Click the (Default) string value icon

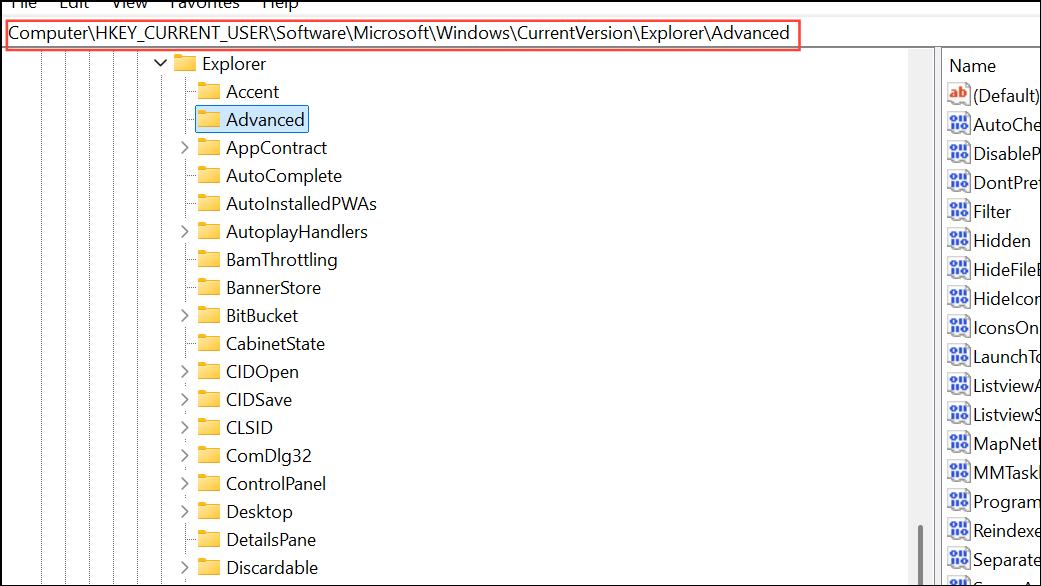tap(958, 95)
